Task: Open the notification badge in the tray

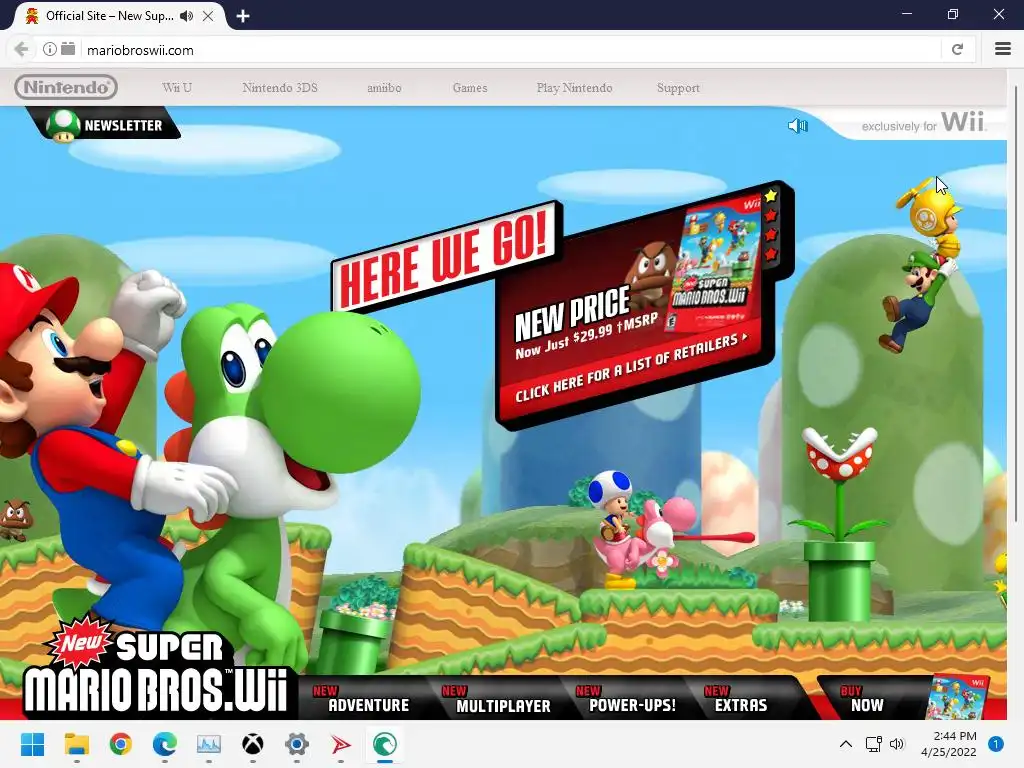Action: point(995,743)
